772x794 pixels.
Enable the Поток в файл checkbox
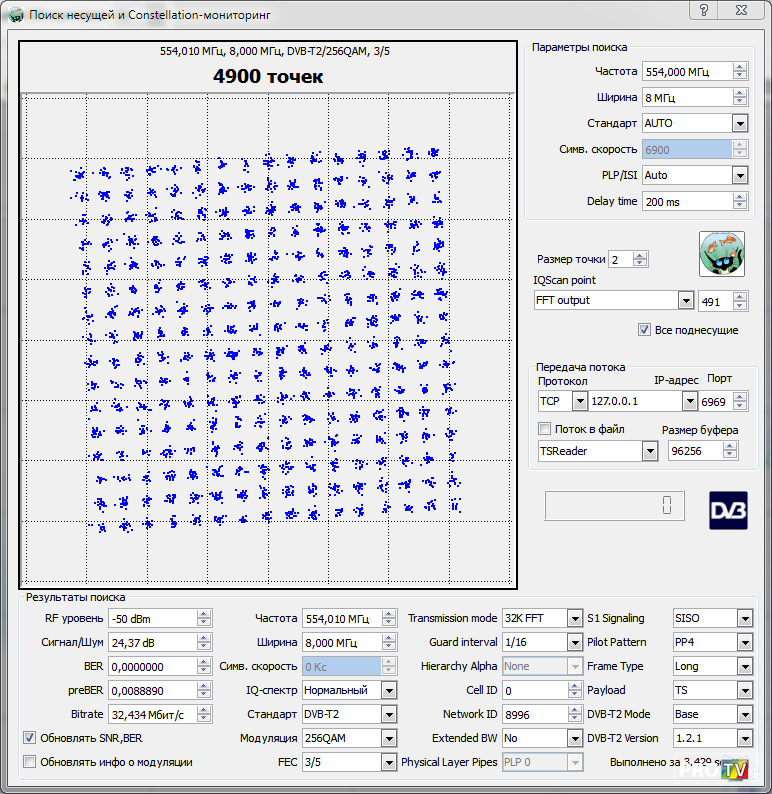[x=545, y=429]
